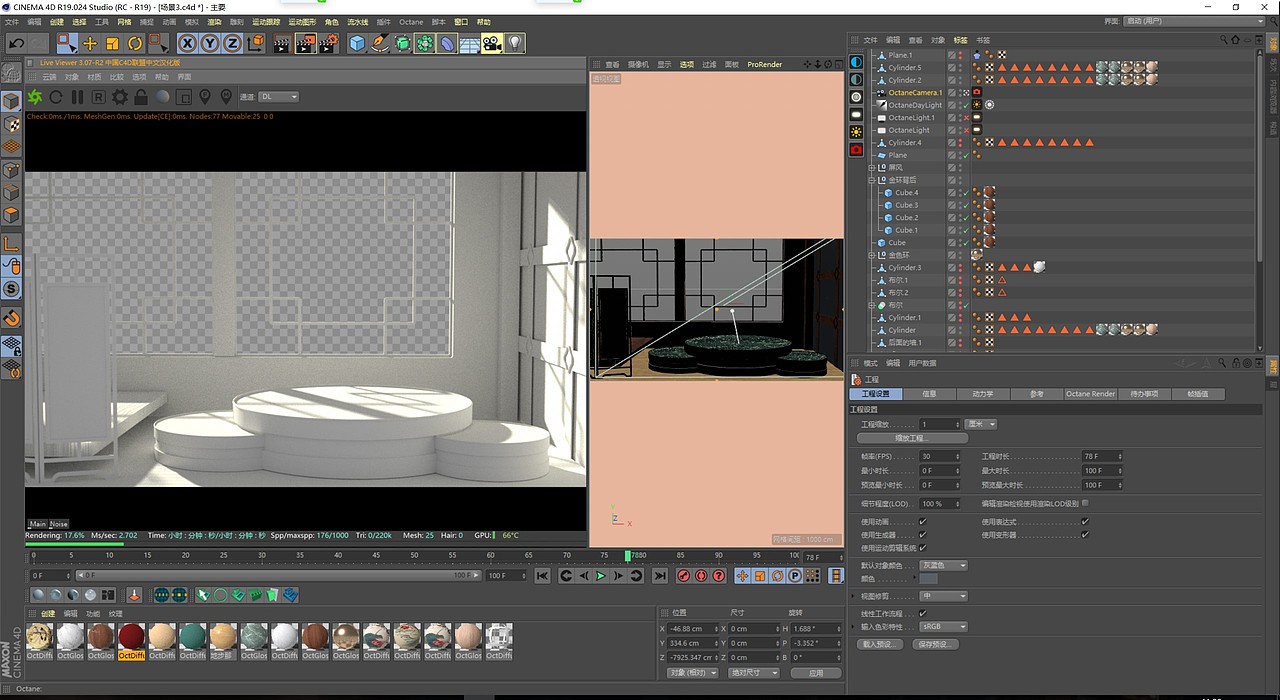Image resolution: width=1280 pixels, height=700 pixels.
Task: Click the Live Viewer clay mode sphere
Action: [x=163, y=97]
